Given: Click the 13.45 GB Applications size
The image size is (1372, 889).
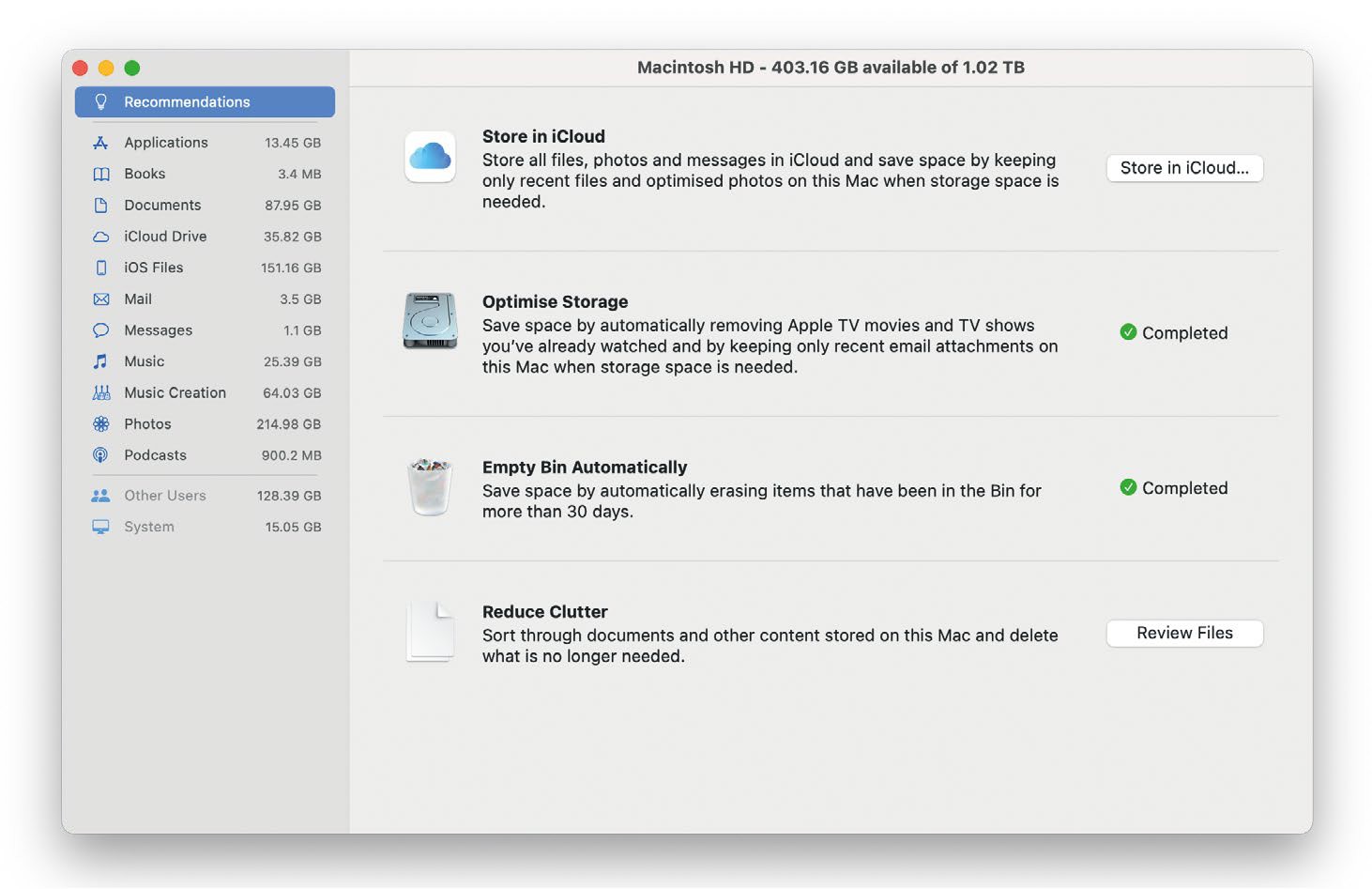Looking at the screenshot, I should 293,143.
